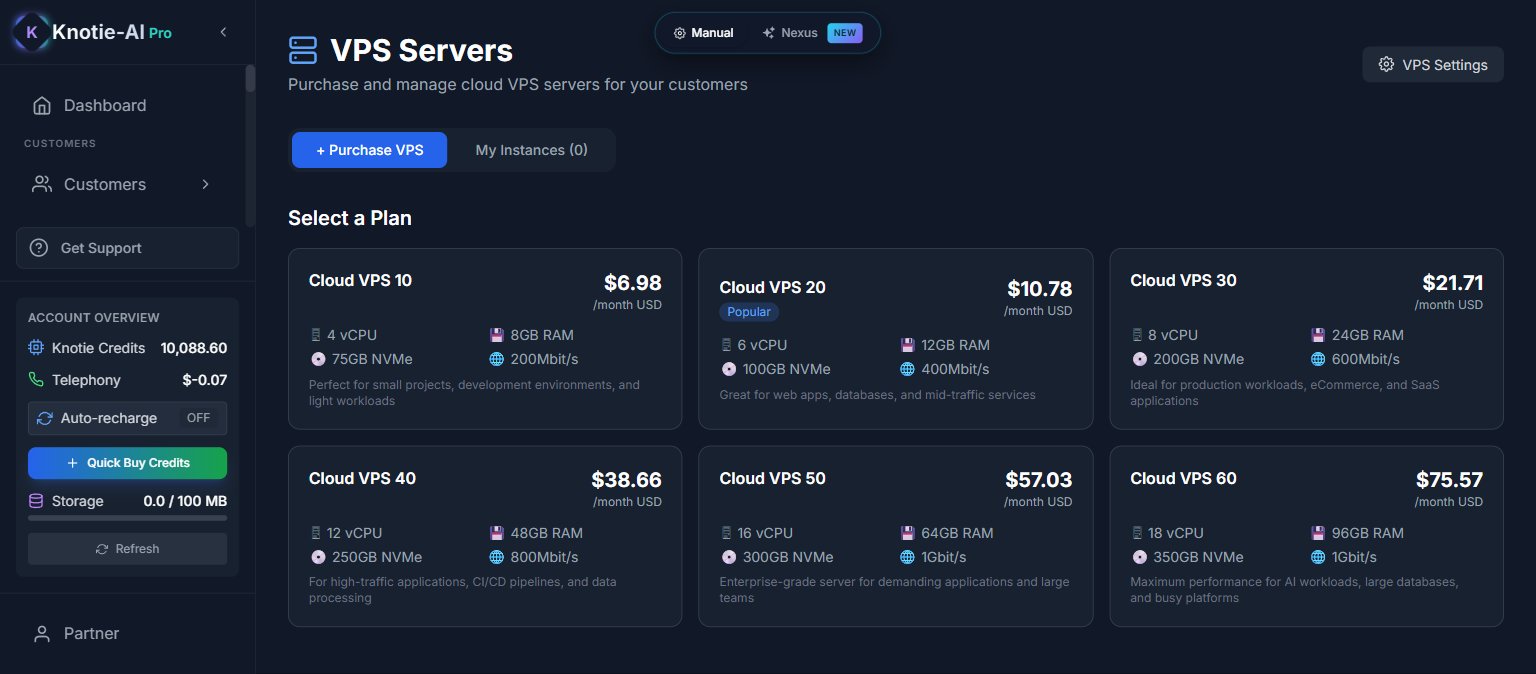Select the Cloud VPS 20 plan

895,339
